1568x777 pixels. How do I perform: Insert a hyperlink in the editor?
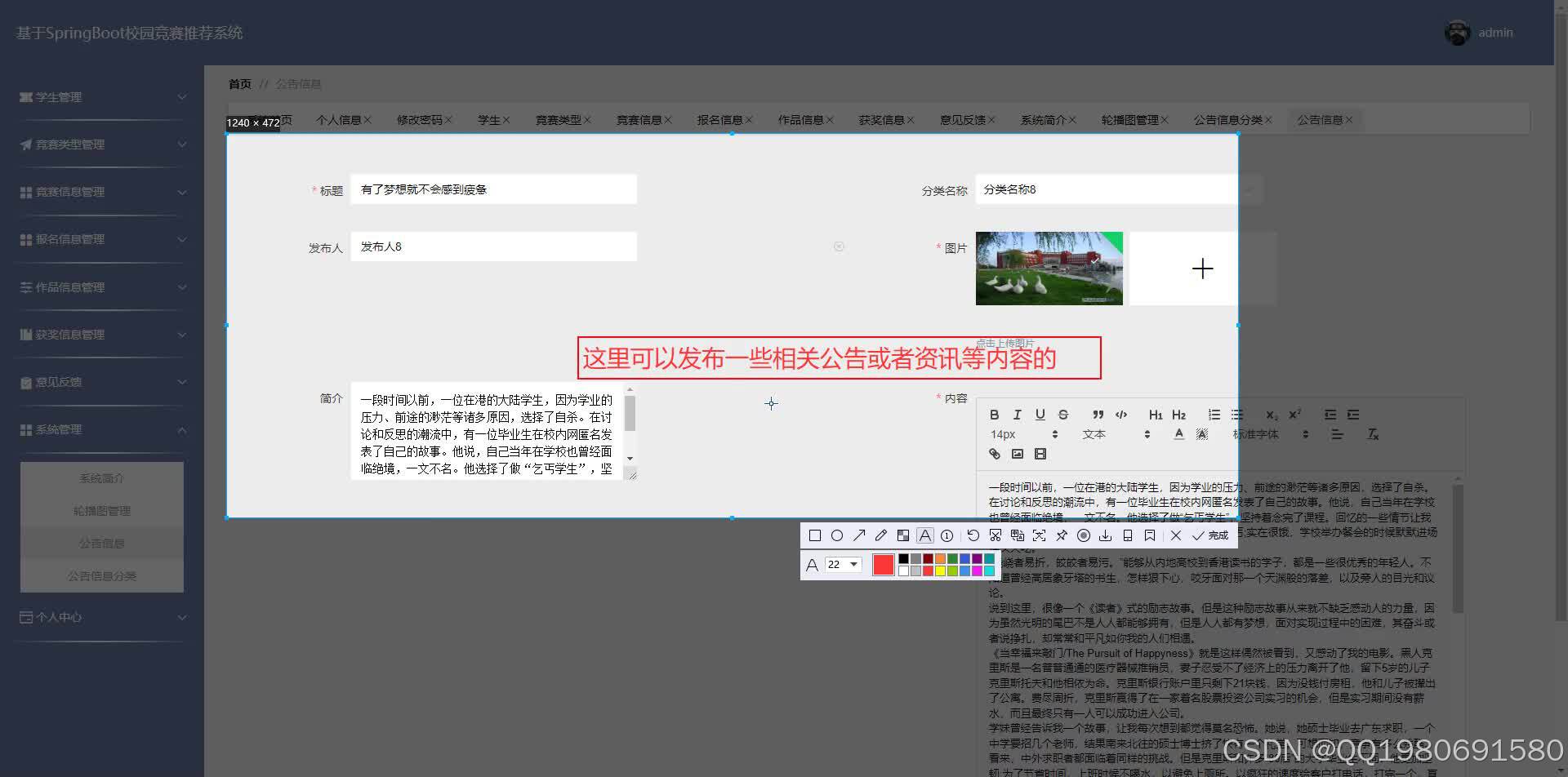pyautogui.click(x=994, y=454)
